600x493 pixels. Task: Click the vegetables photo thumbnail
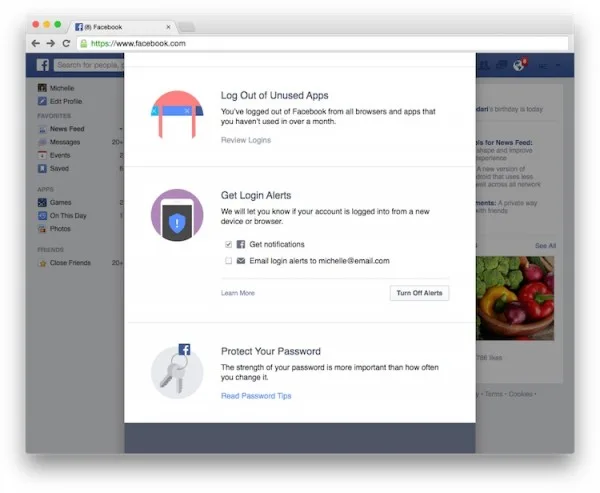pos(515,298)
